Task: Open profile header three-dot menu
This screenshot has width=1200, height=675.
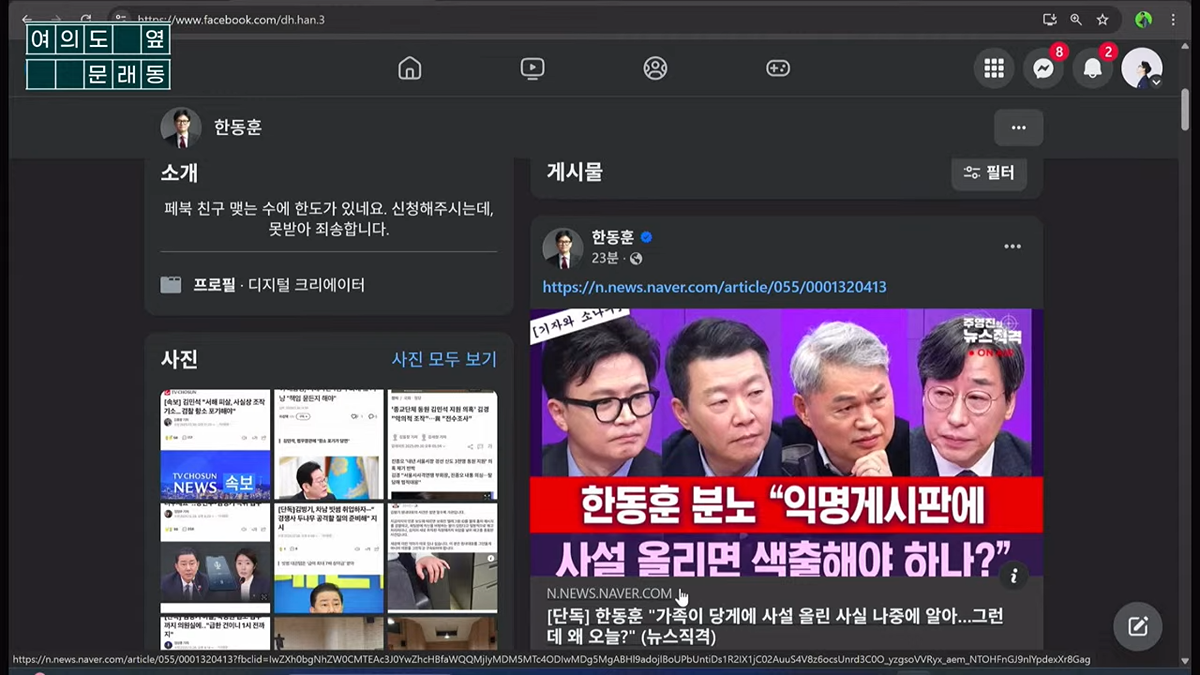Action: pos(1018,128)
